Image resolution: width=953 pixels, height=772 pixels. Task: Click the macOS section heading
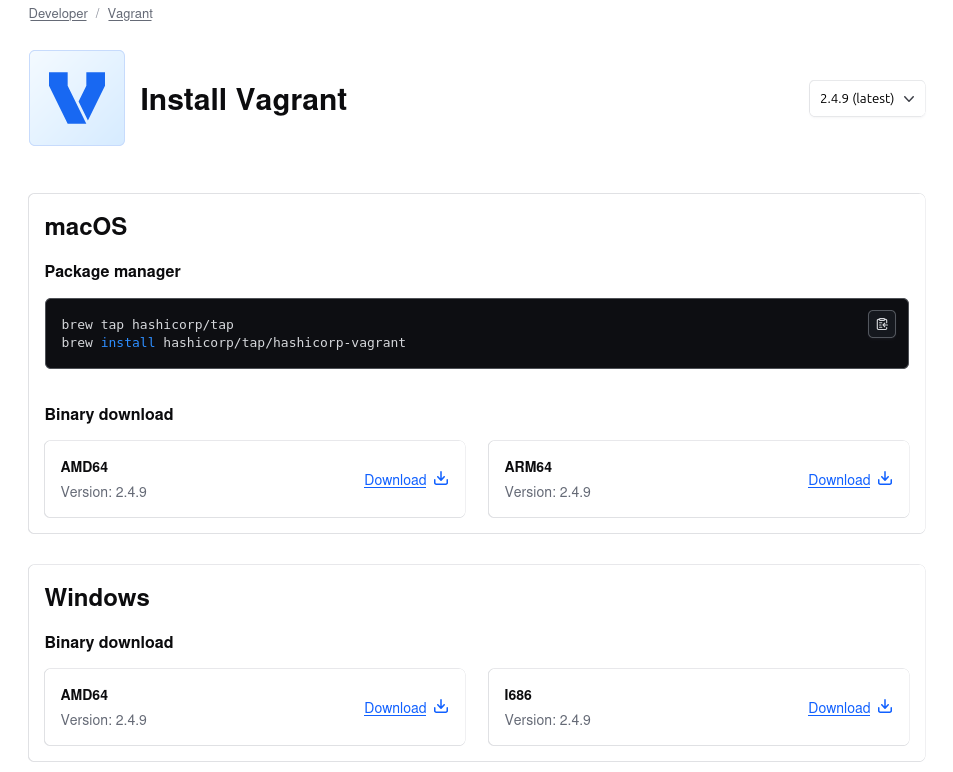click(86, 226)
